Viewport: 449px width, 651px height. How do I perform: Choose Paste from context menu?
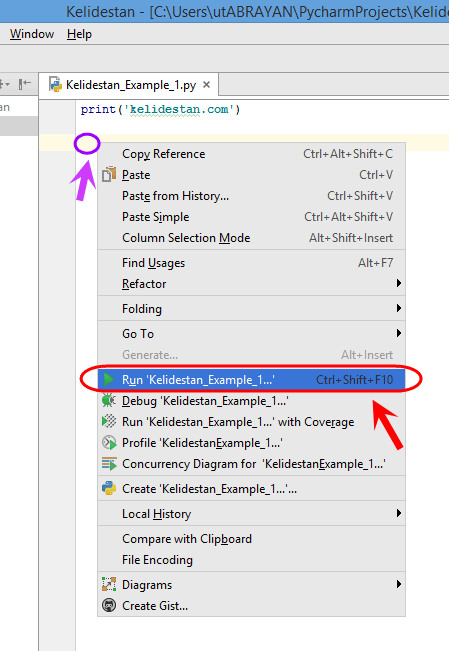(x=251, y=175)
